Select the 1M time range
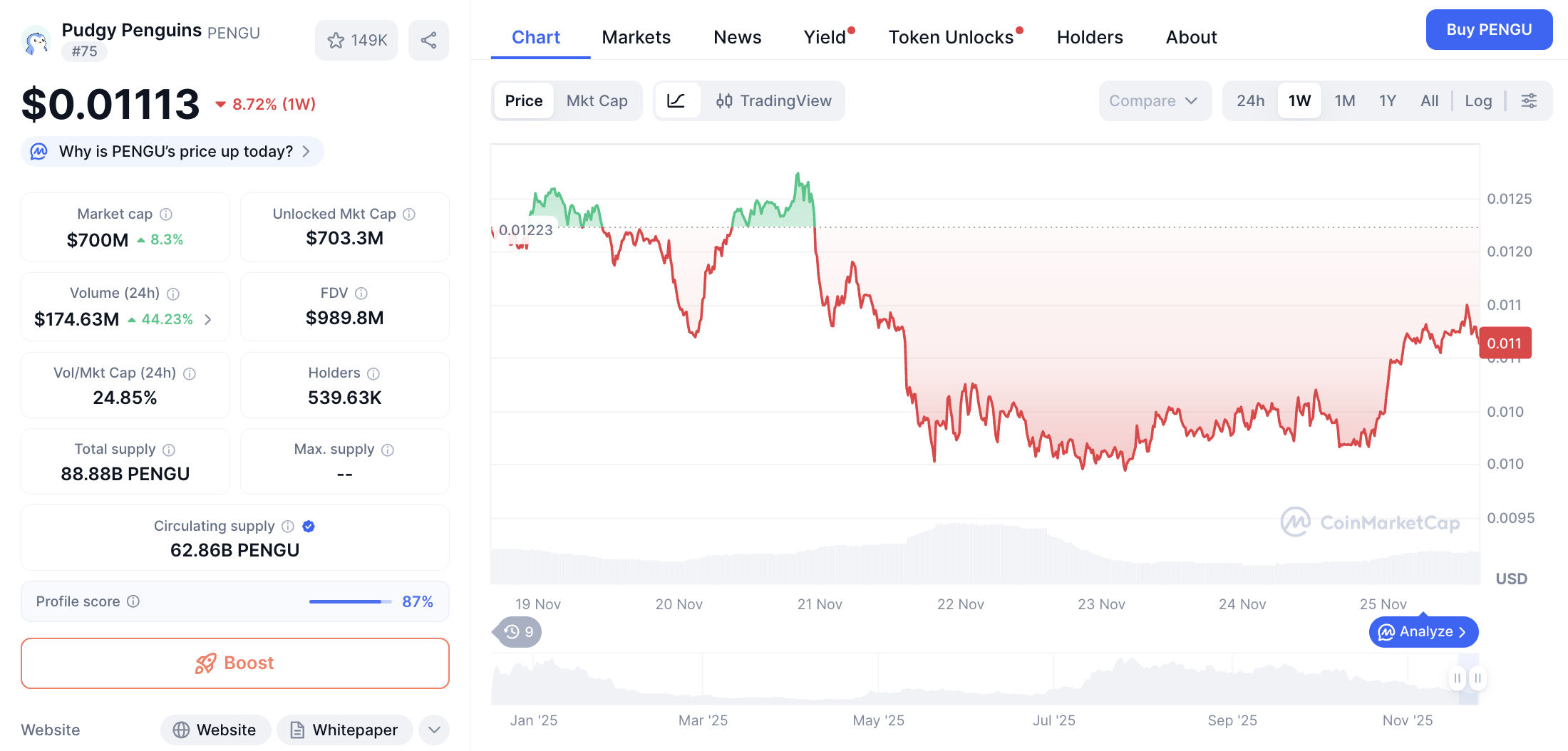Viewport: 1568px width, 751px height. pyautogui.click(x=1344, y=100)
